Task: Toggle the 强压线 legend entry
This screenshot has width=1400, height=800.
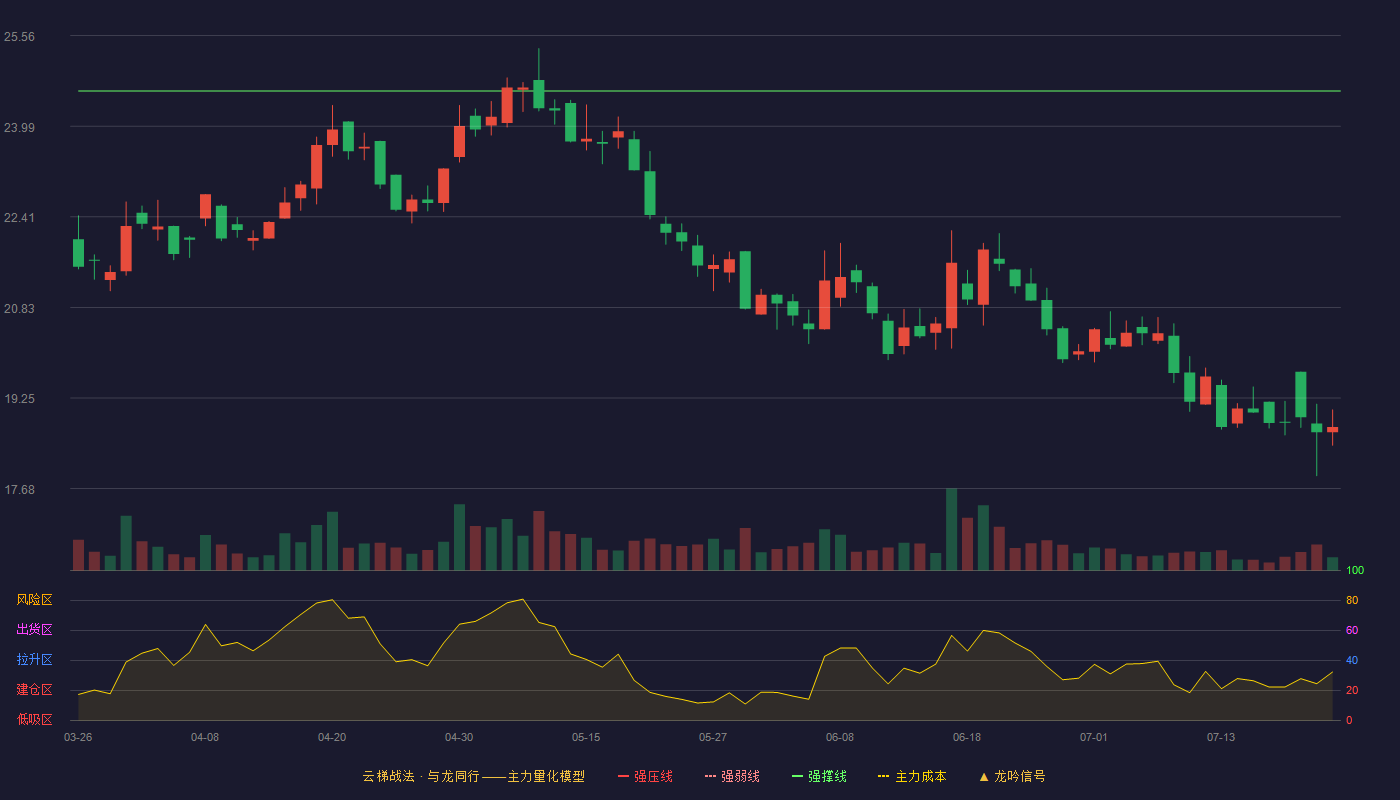Action: tap(645, 776)
